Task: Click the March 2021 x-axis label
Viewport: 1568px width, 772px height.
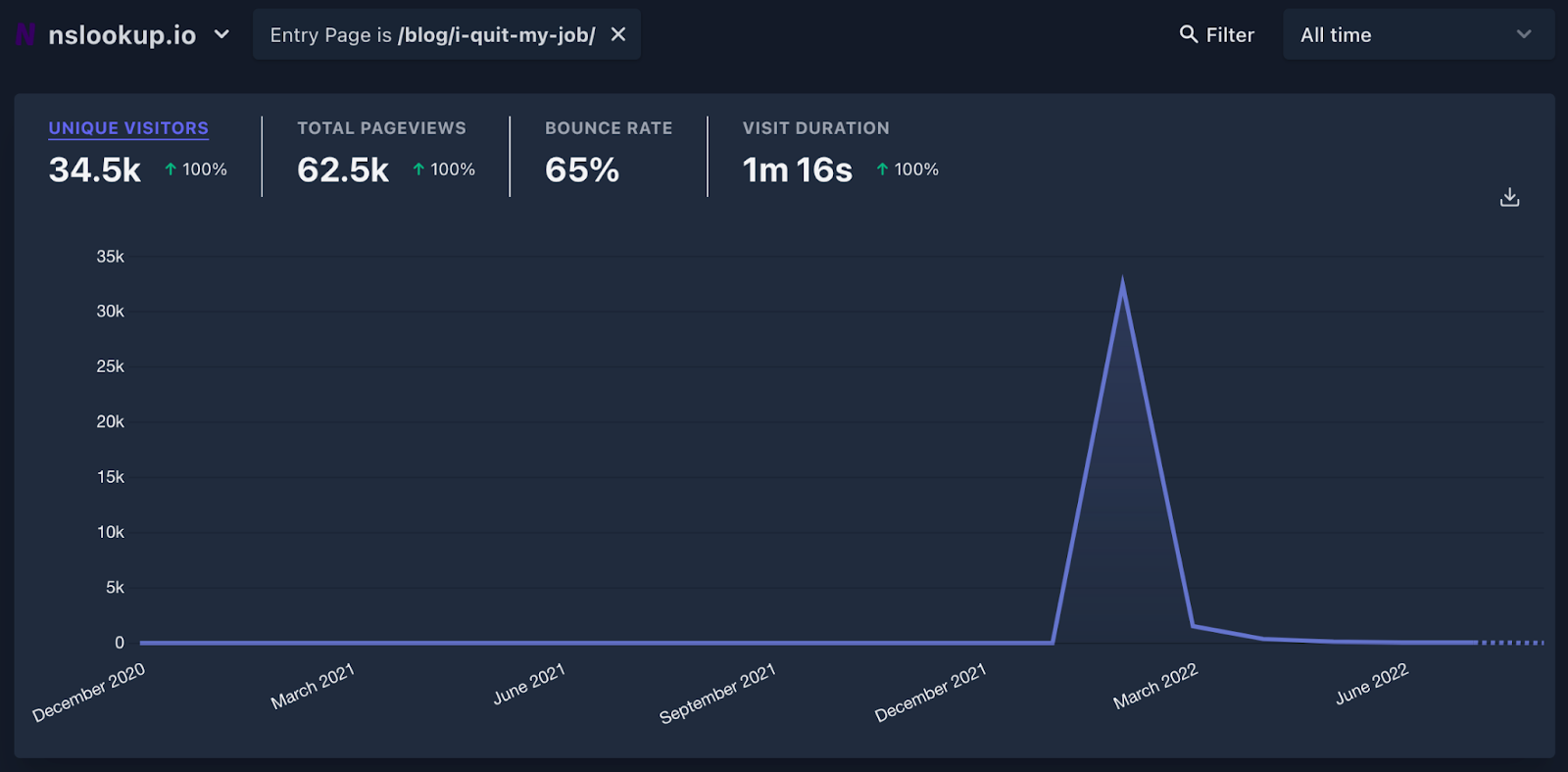Action: click(x=313, y=686)
